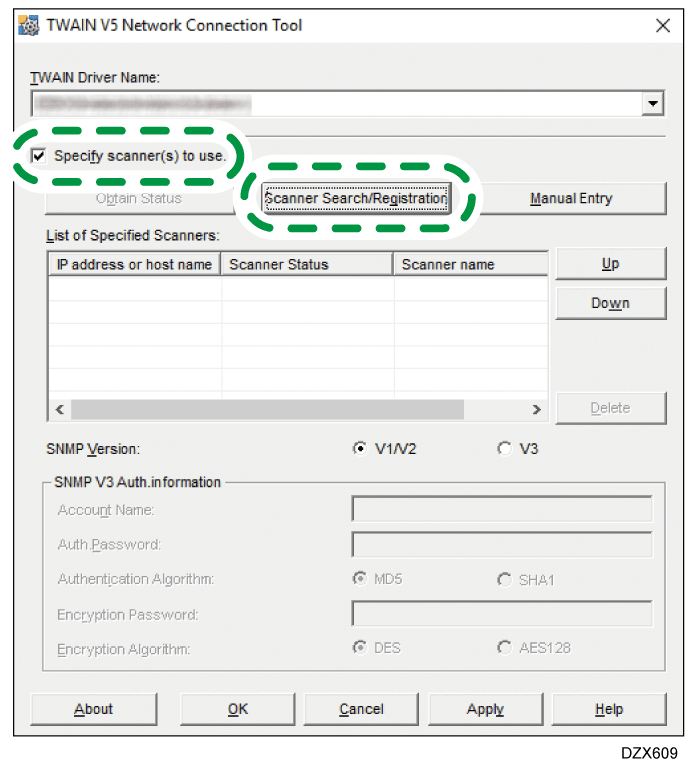Toggle the Specify scanner(s) to use checkbox
This screenshot has height=772, width=691.
tap(39, 156)
